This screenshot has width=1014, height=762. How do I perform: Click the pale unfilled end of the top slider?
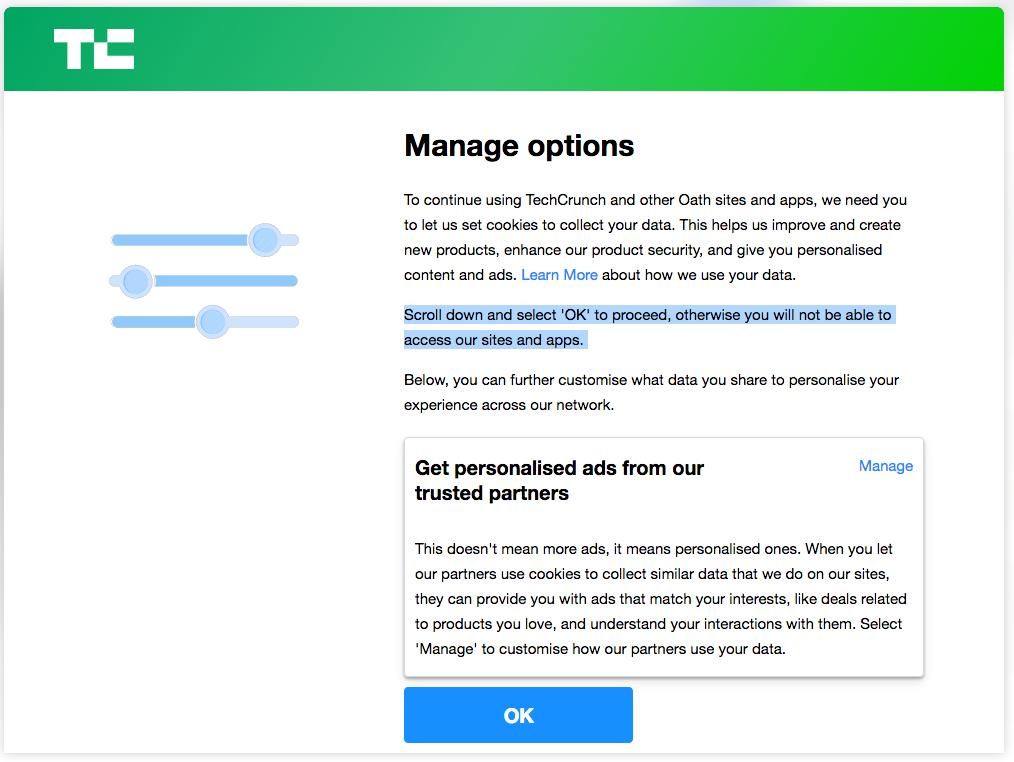tap(290, 240)
